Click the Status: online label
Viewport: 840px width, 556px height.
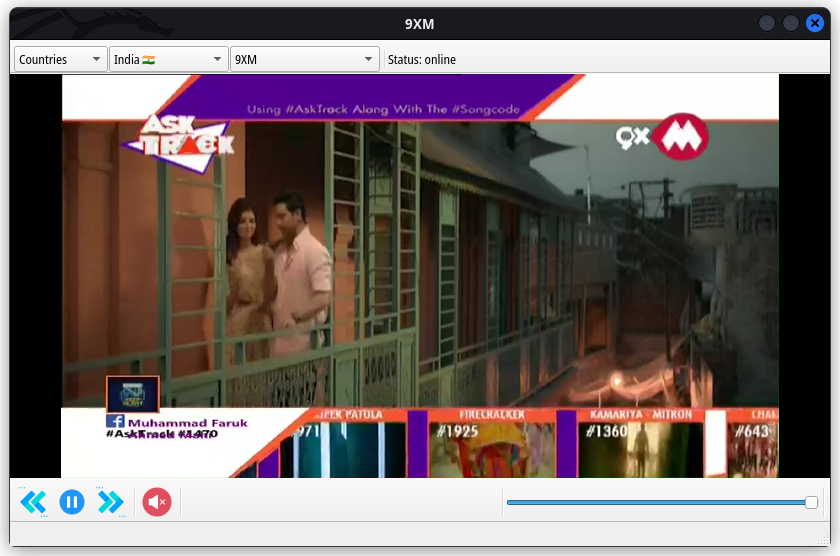click(422, 59)
